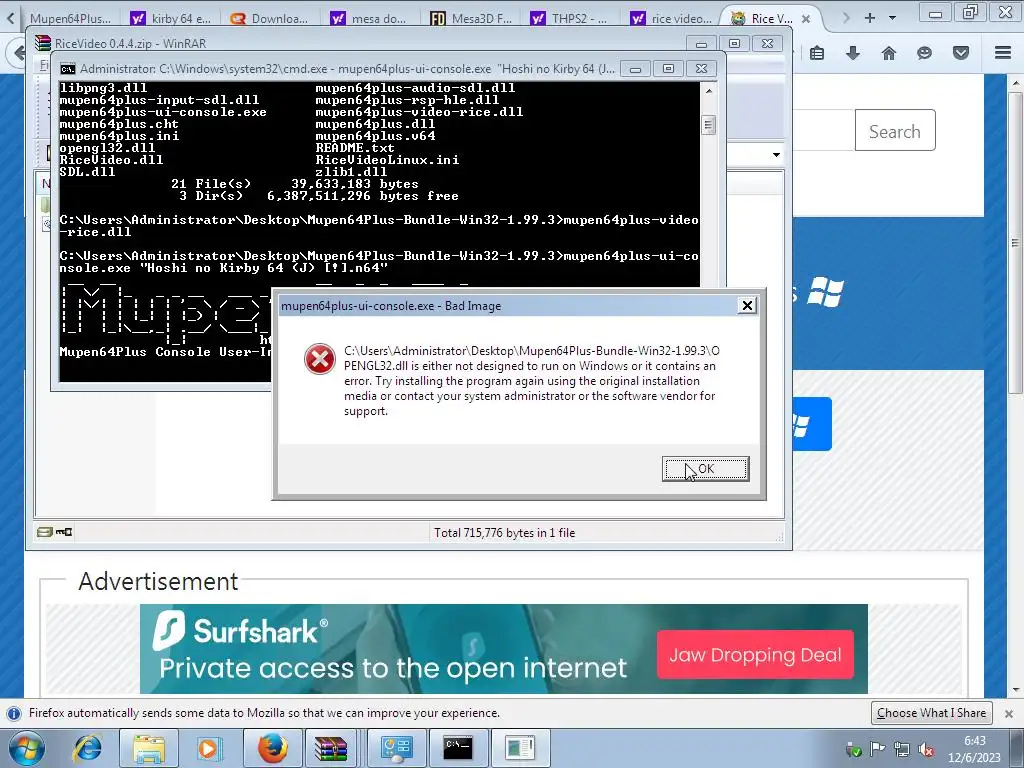Switch to cmd.exe via taskbar icon
1024x768 pixels.
[x=458, y=748]
